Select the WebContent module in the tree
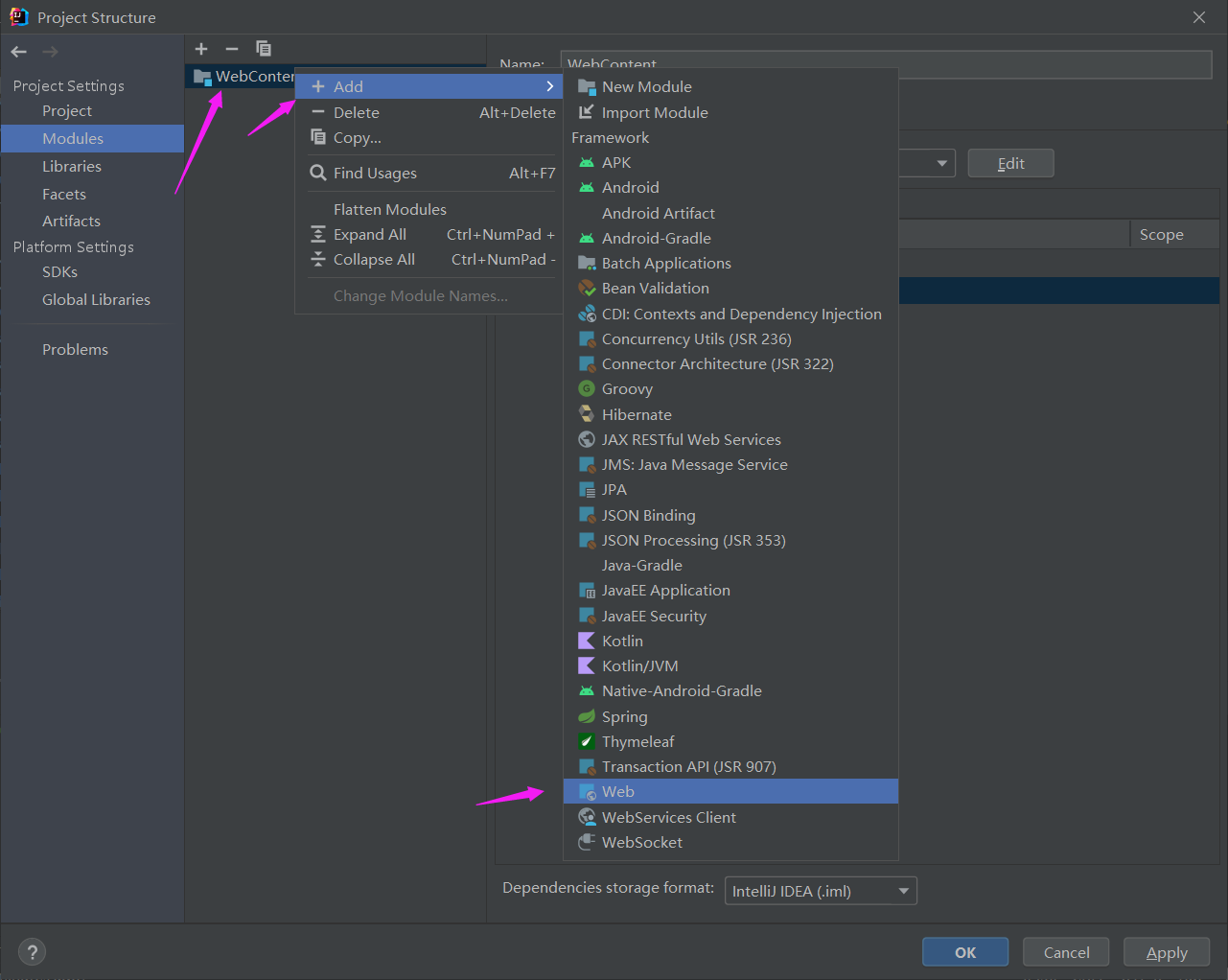 click(x=244, y=77)
